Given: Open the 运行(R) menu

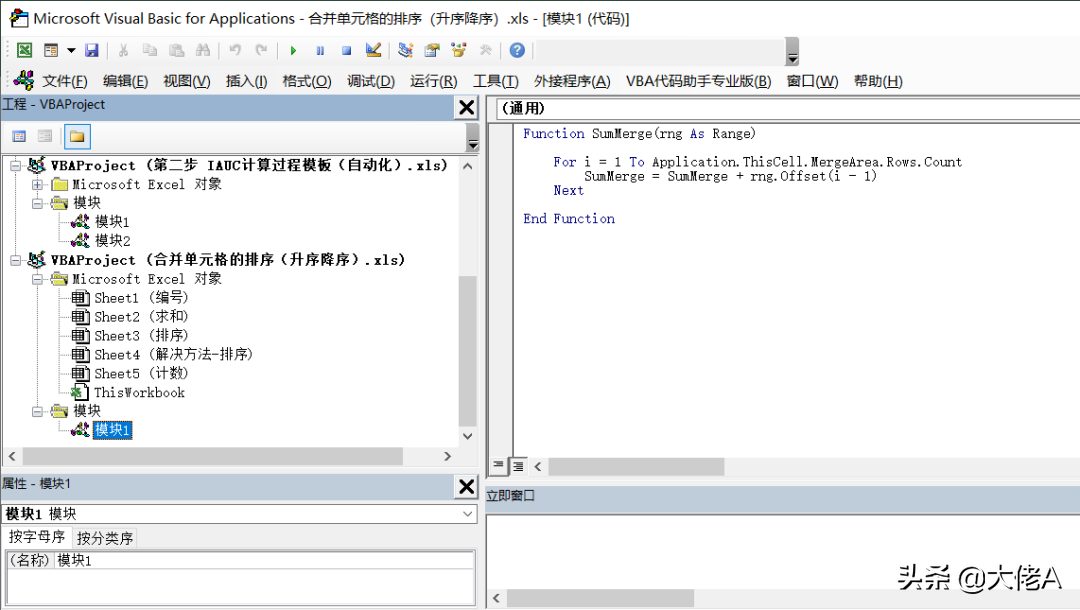Looking at the screenshot, I should (x=434, y=81).
